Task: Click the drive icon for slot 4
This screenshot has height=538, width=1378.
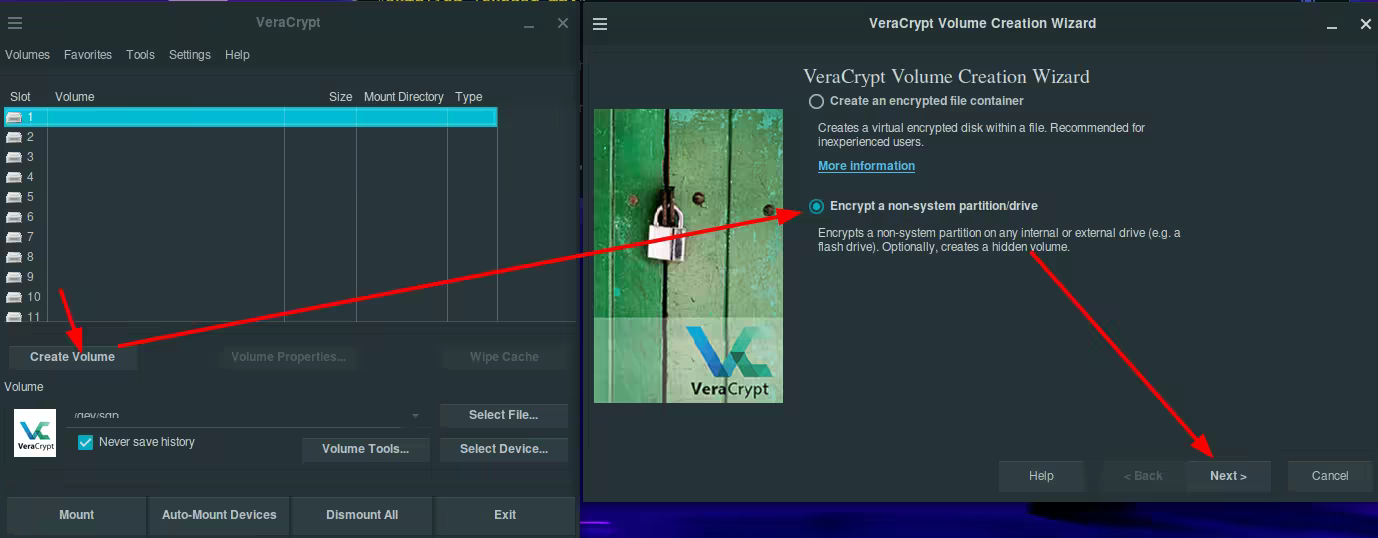Action: point(14,177)
